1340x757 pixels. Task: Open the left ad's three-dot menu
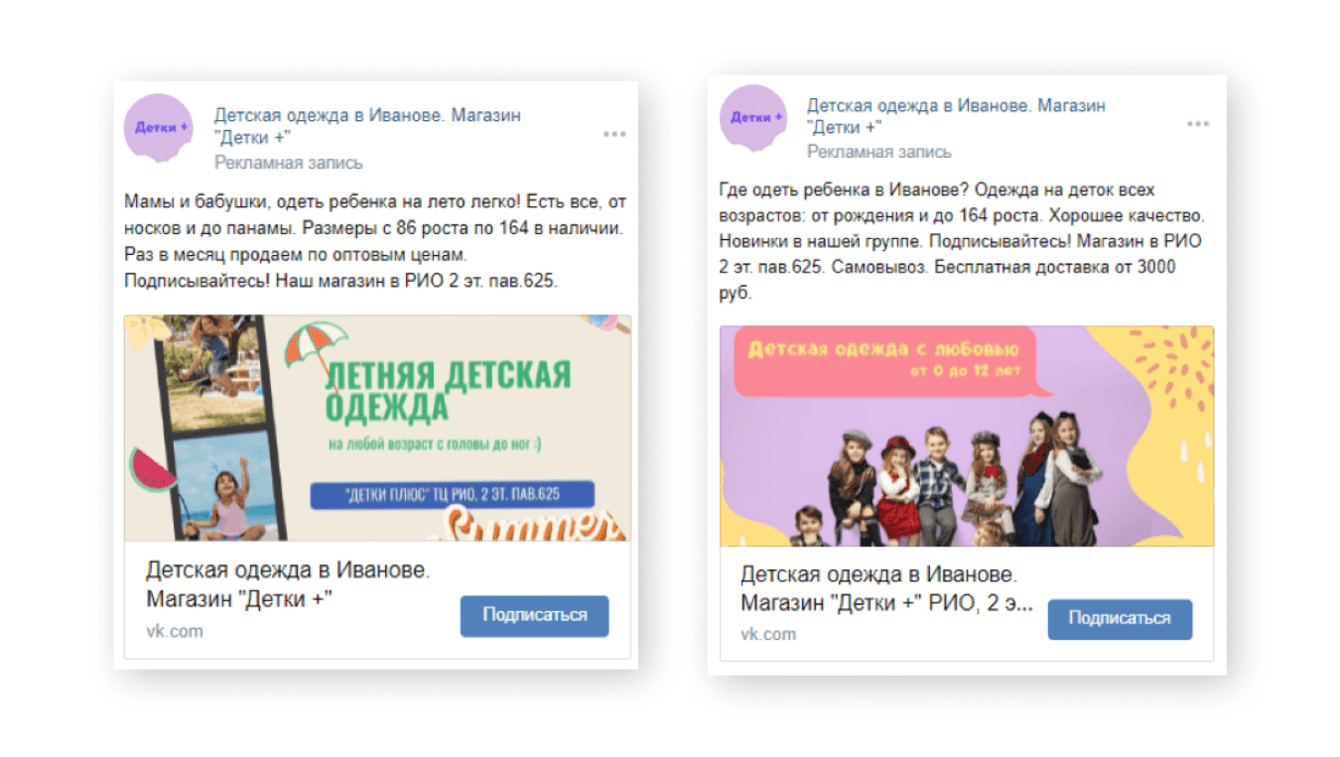click(x=614, y=134)
